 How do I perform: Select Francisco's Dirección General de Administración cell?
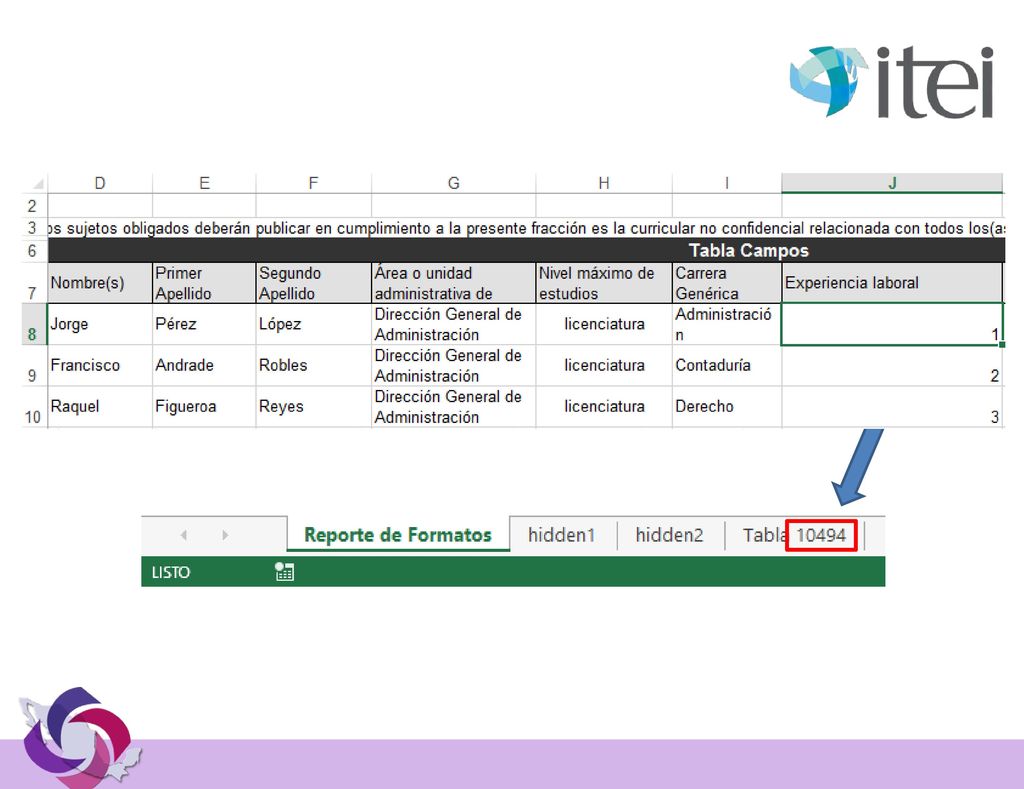click(x=453, y=365)
